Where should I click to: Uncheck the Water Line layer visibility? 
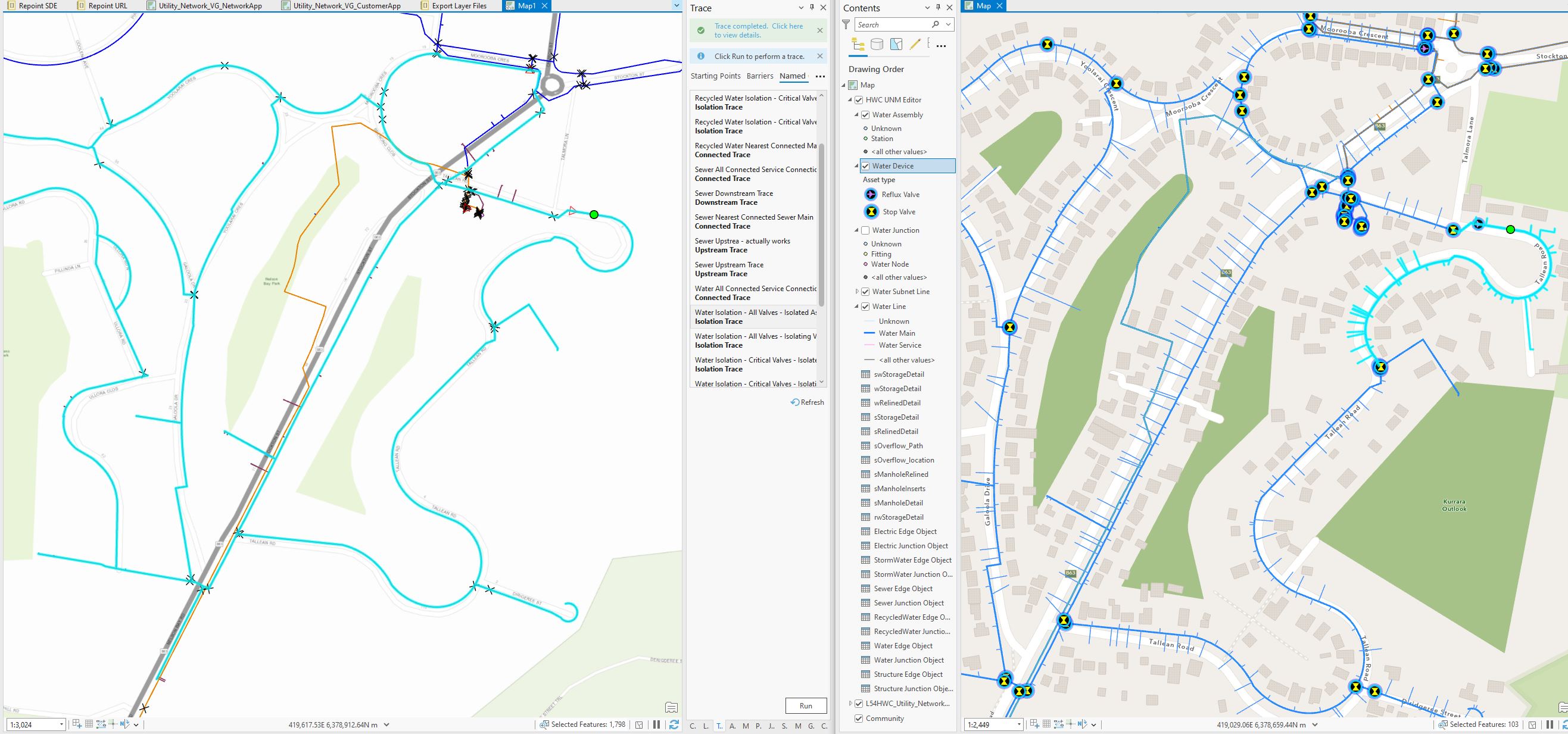pyautogui.click(x=865, y=307)
